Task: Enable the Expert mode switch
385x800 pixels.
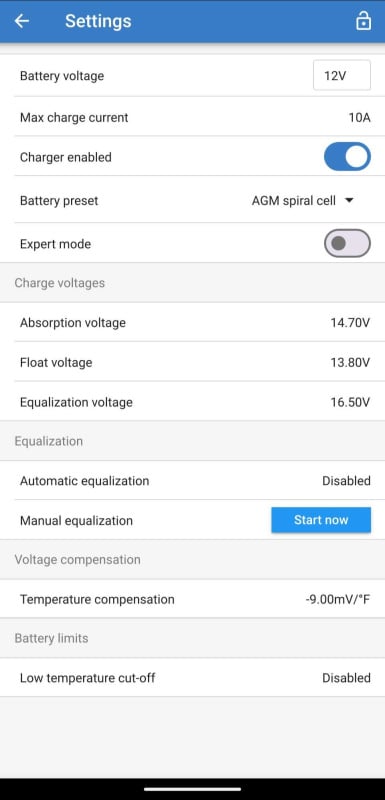Action: pos(347,243)
